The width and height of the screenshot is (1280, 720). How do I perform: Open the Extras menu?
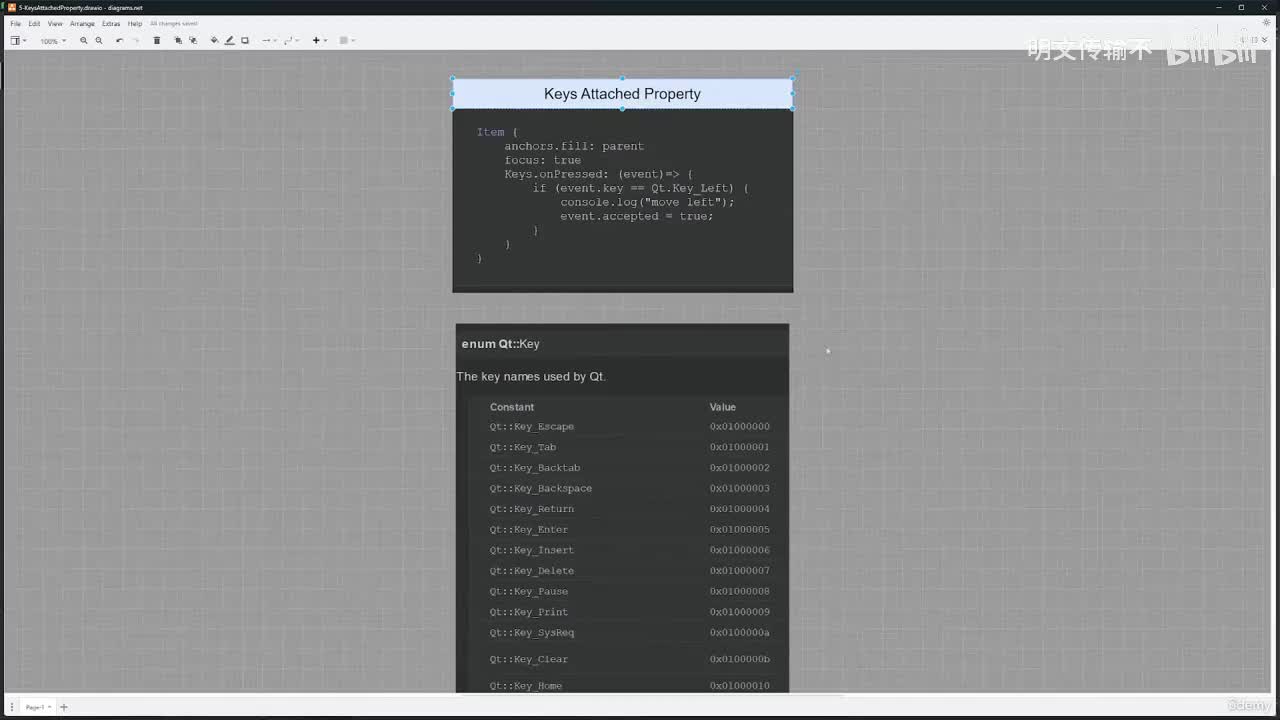point(111,23)
